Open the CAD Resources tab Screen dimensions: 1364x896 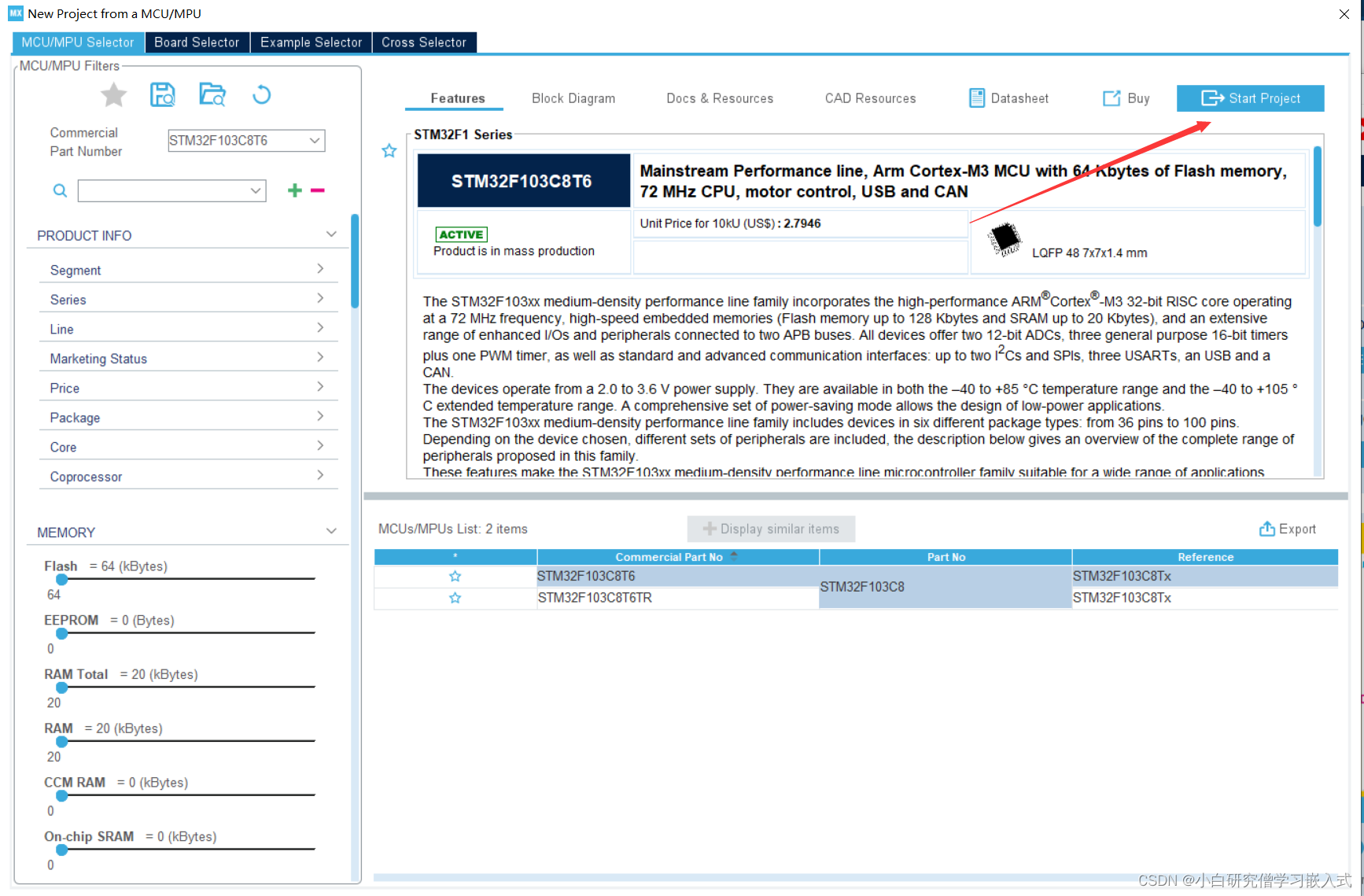click(x=870, y=98)
